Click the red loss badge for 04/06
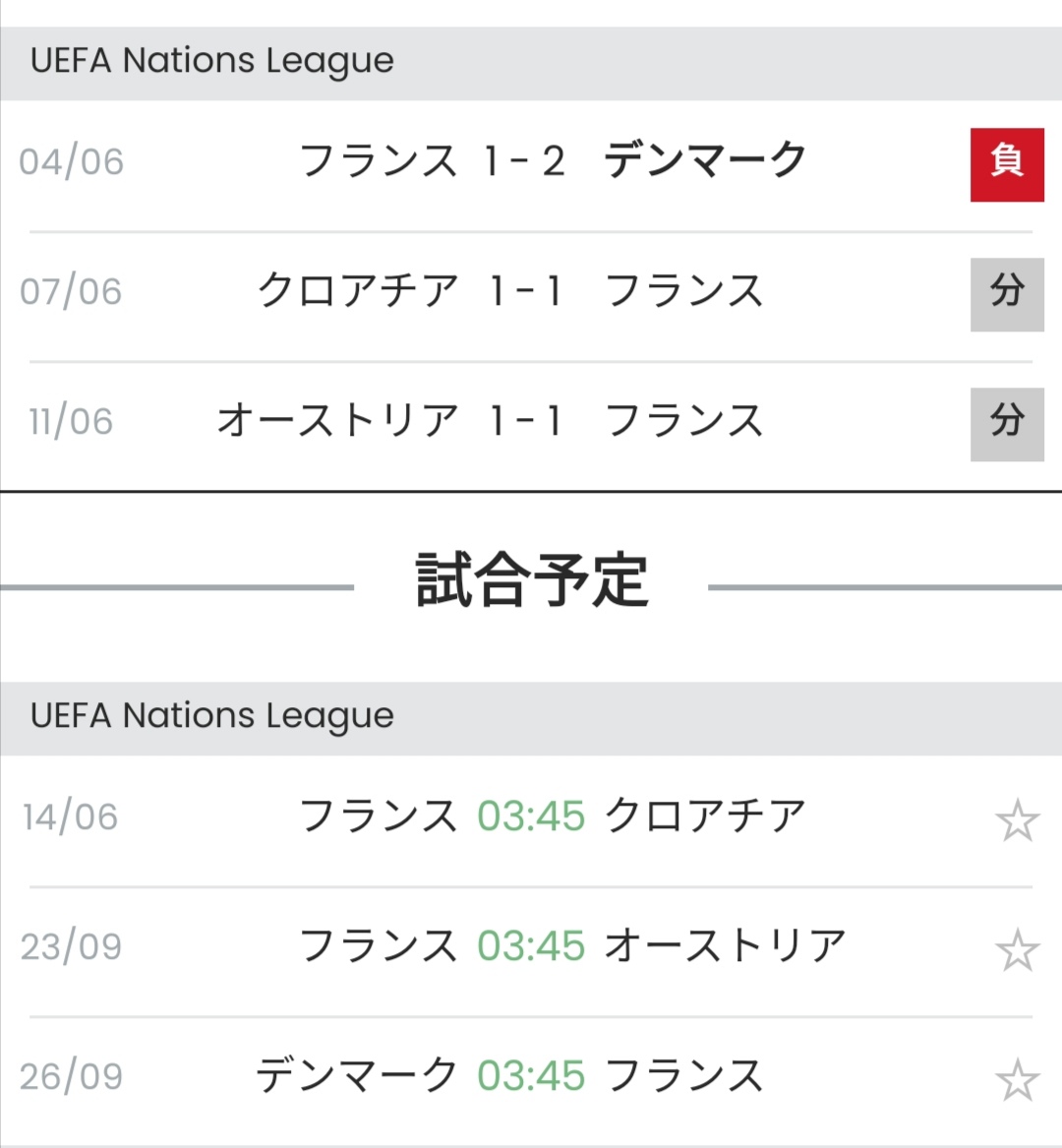 (x=1006, y=164)
